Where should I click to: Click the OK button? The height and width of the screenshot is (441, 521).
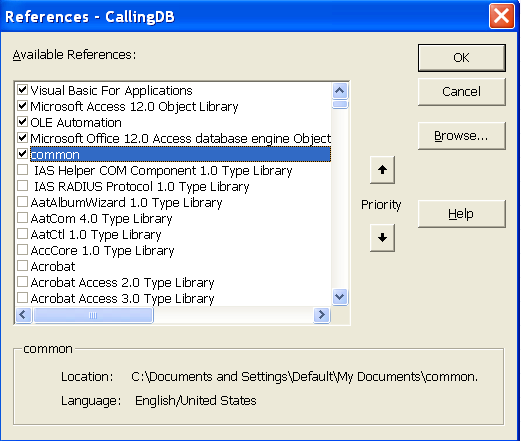462,58
